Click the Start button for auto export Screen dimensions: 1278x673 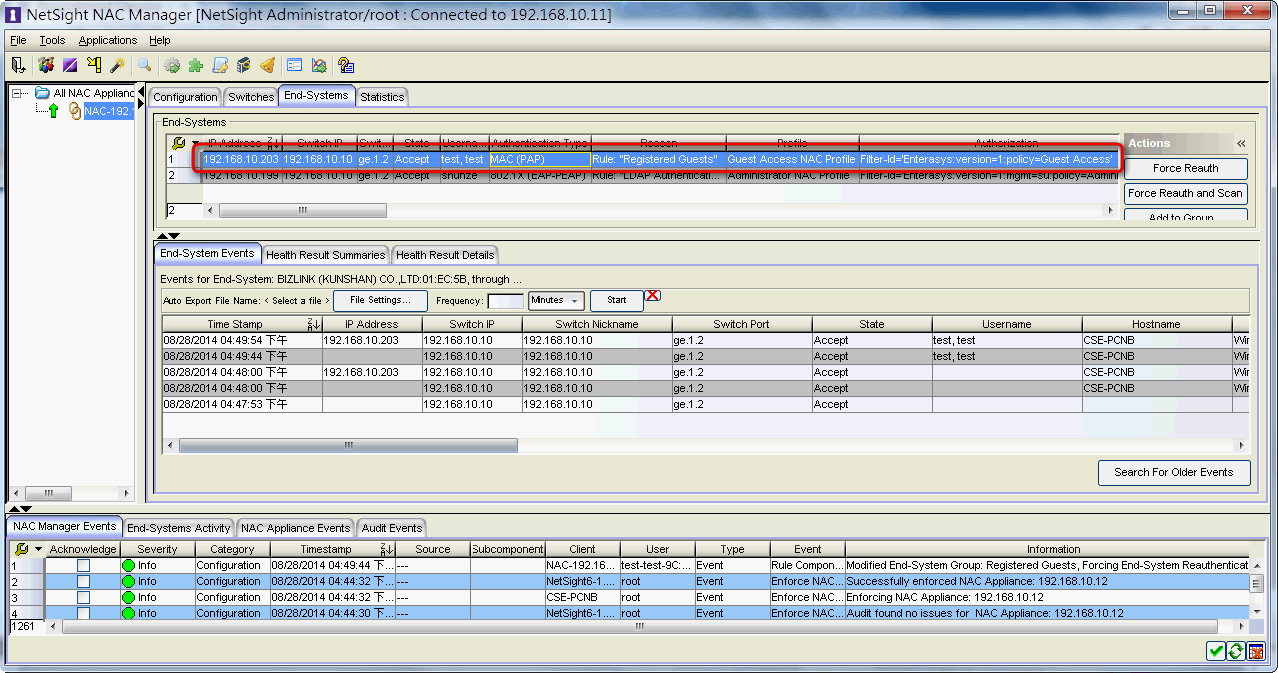click(x=617, y=300)
